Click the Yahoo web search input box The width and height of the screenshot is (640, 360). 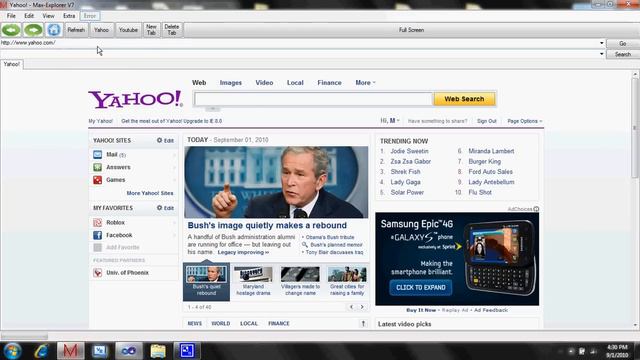click(x=313, y=99)
